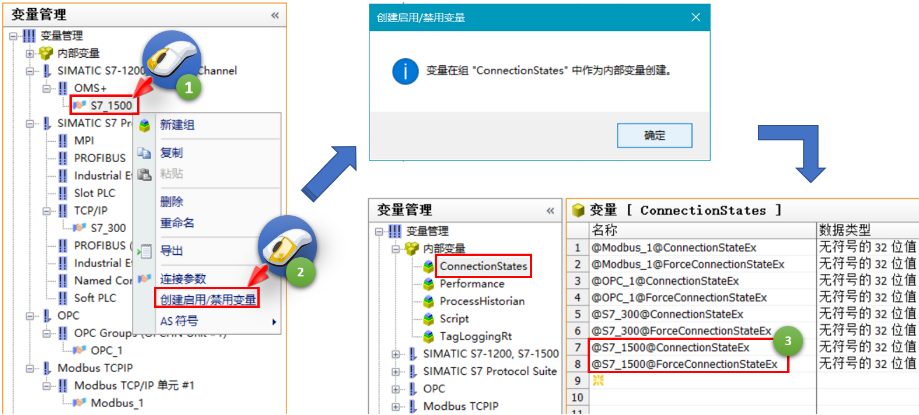
Task: Choose 创建启用/禁用变量 from context menu
Action: [208, 298]
